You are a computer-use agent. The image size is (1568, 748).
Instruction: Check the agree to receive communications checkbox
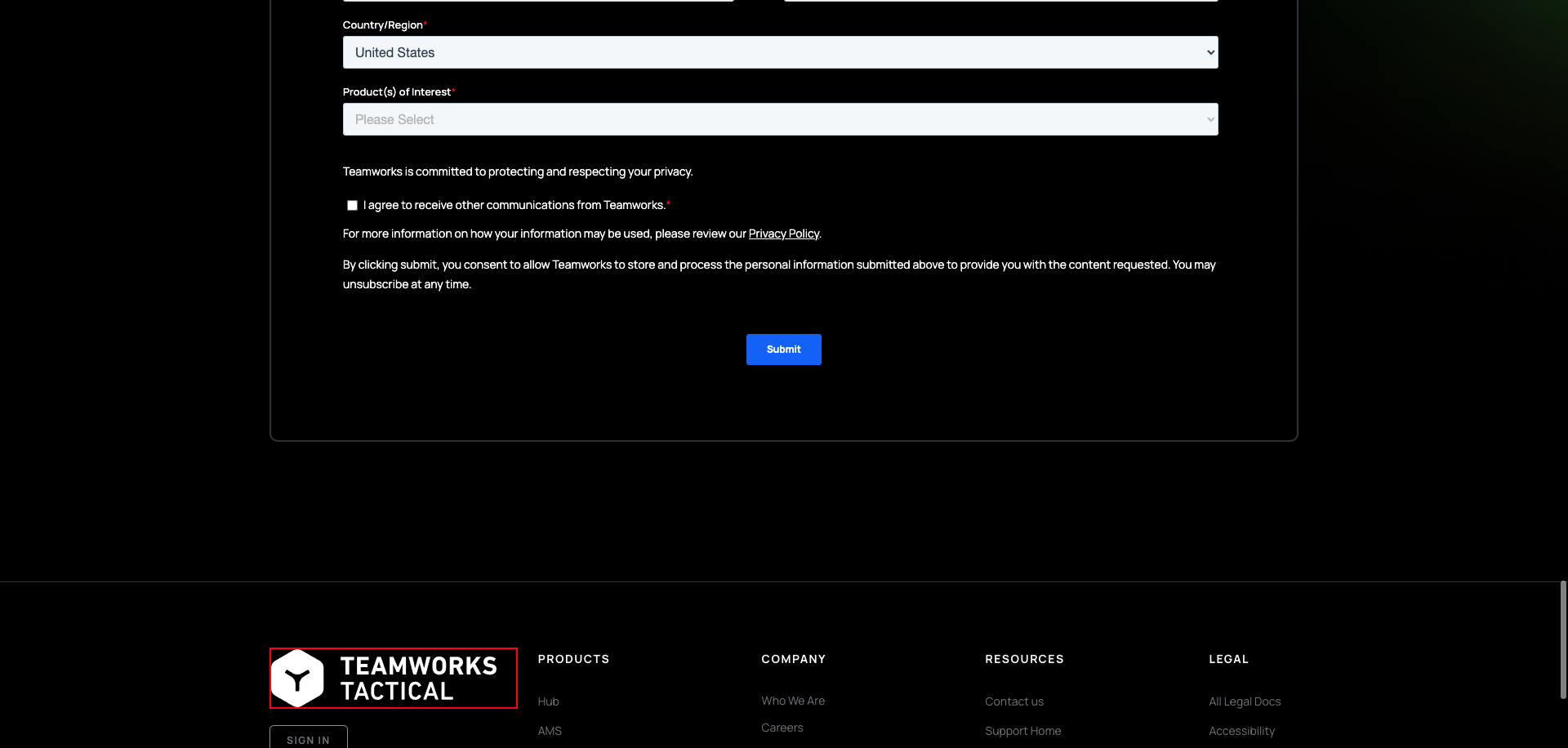(352, 206)
